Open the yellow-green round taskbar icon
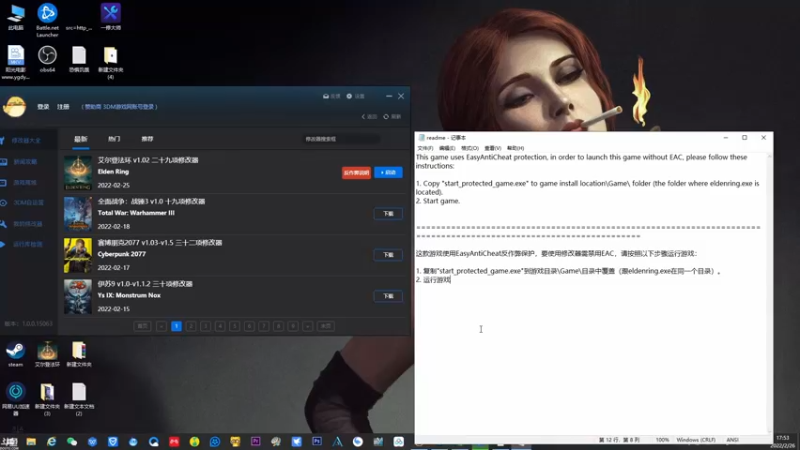 pyautogui.click(x=194, y=442)
